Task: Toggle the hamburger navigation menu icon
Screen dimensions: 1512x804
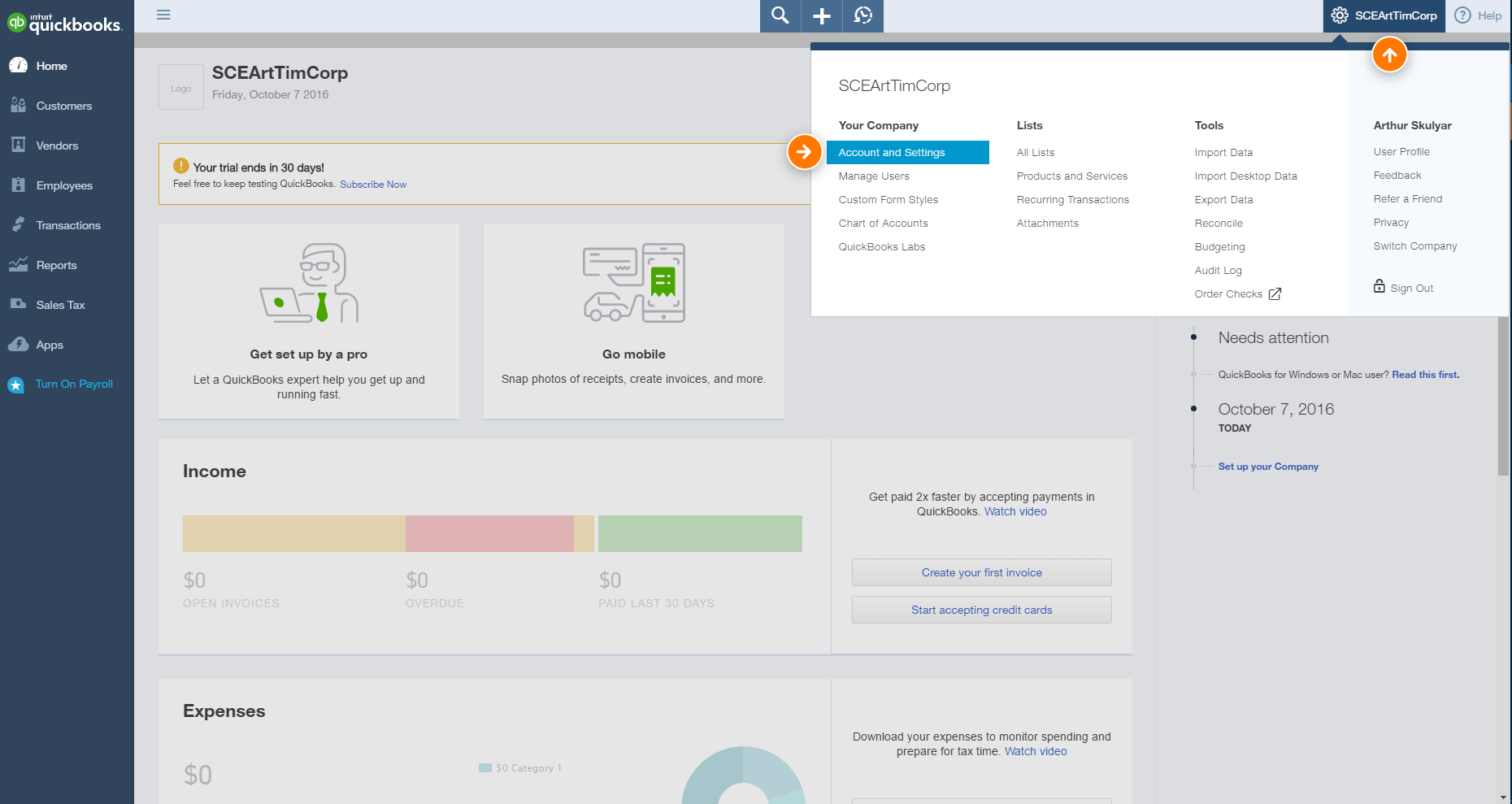Action: tap(163, 15)
